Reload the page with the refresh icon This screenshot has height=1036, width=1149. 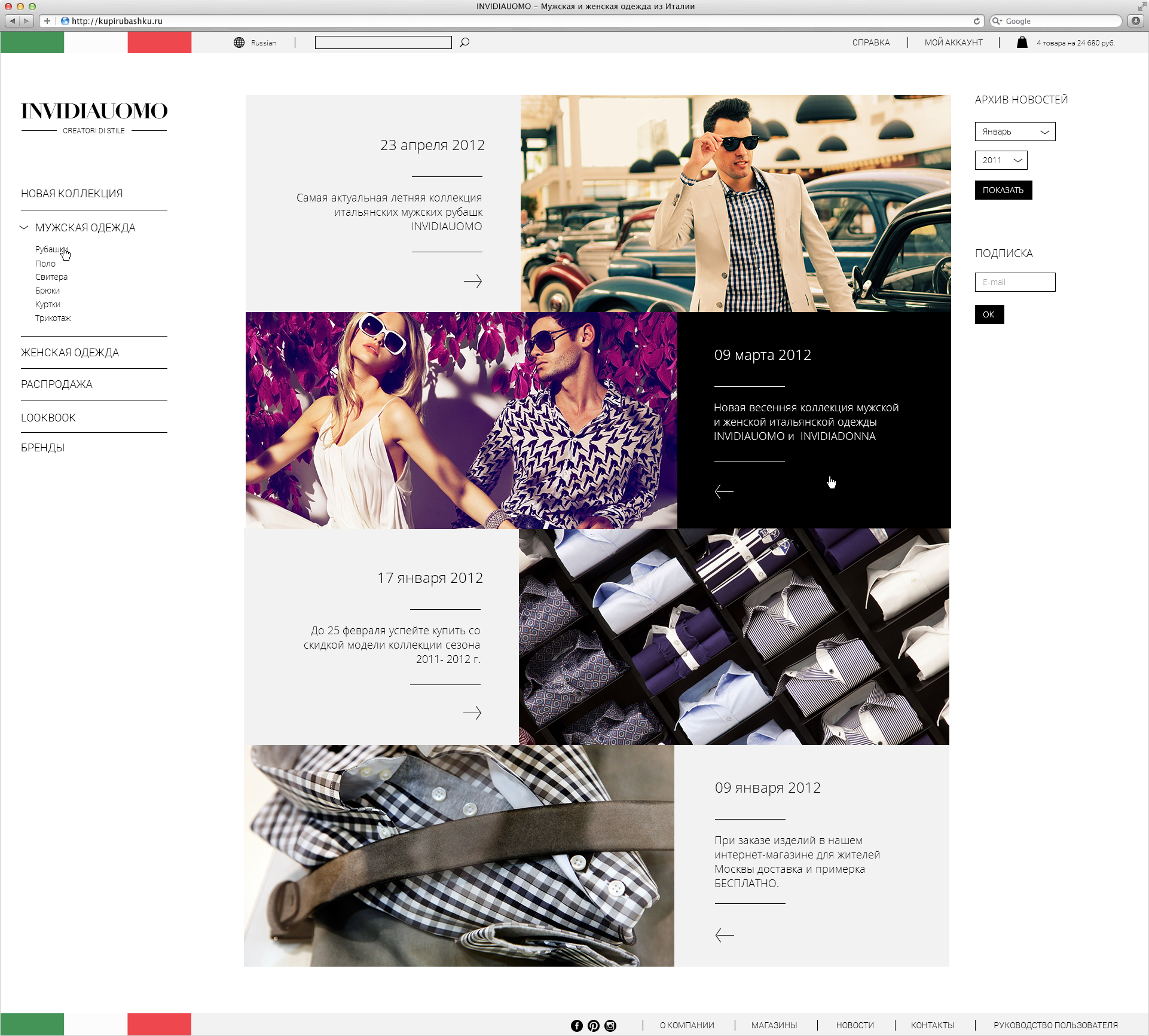(x=977, y=21)
